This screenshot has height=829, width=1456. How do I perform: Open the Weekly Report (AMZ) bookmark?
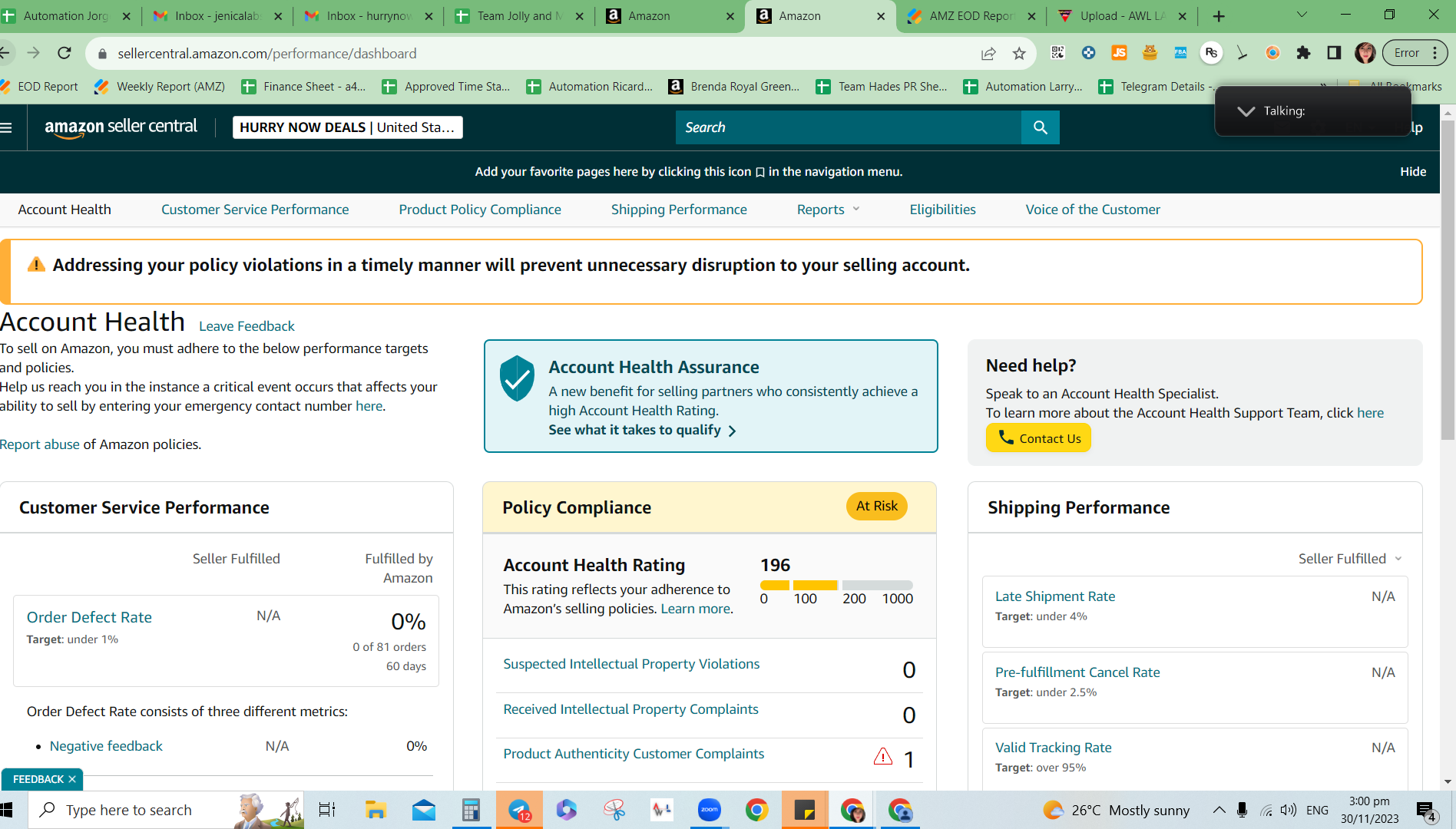click(x=160, y=87)
